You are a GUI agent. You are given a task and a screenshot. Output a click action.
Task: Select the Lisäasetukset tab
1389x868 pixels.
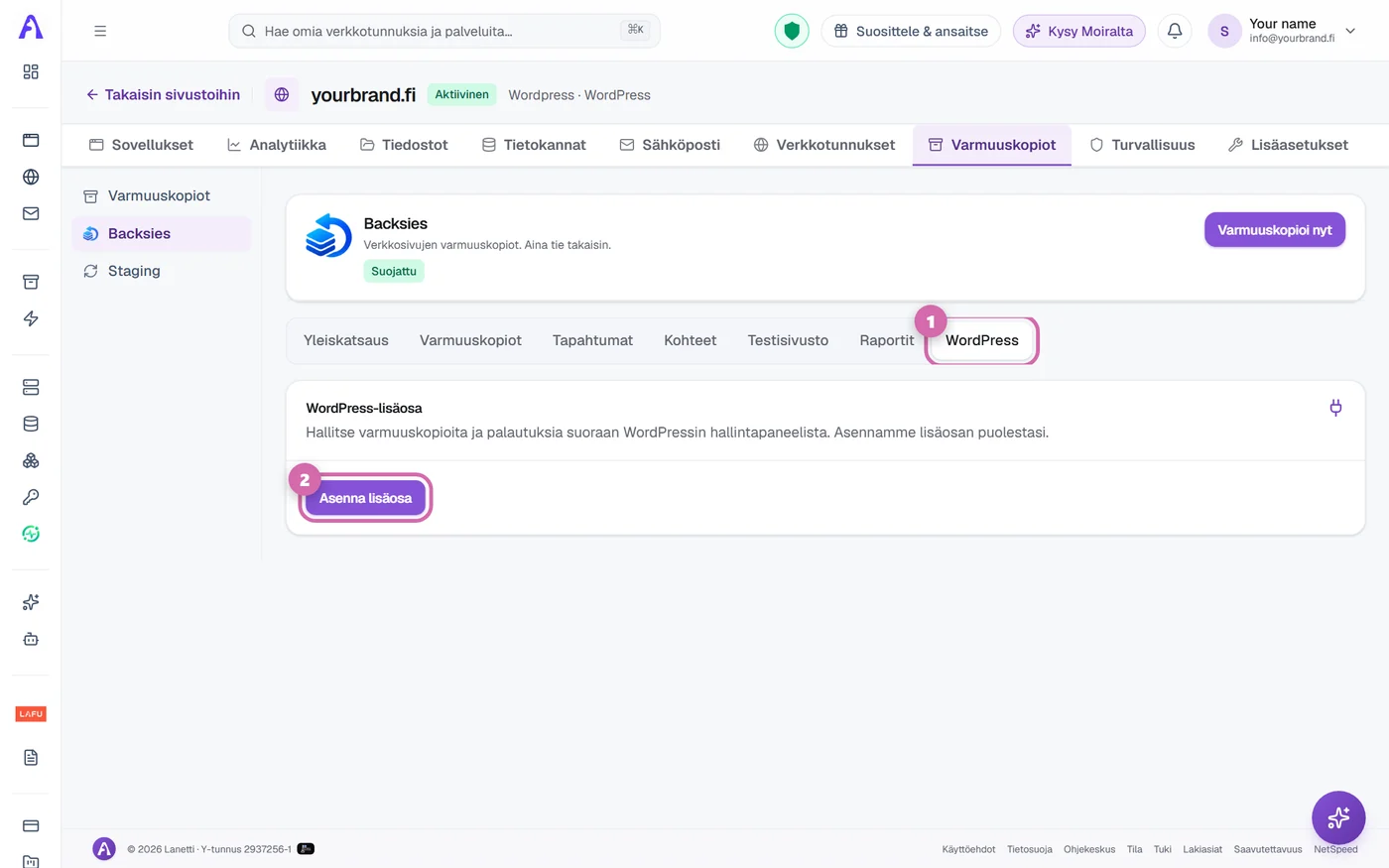point(1288,145)
